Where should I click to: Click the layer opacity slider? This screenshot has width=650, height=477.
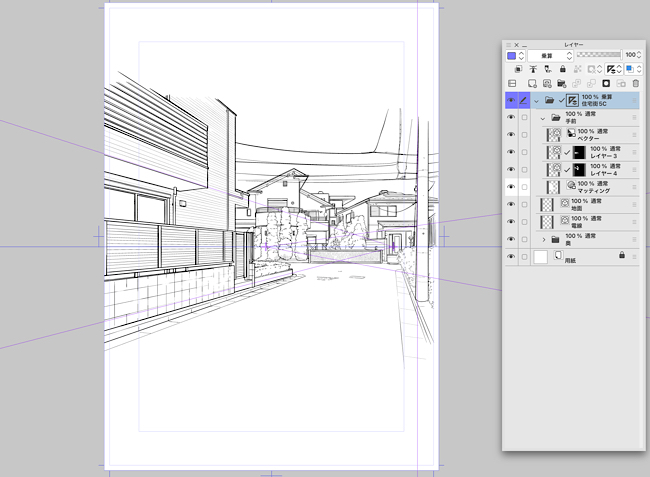coord(599,55)
